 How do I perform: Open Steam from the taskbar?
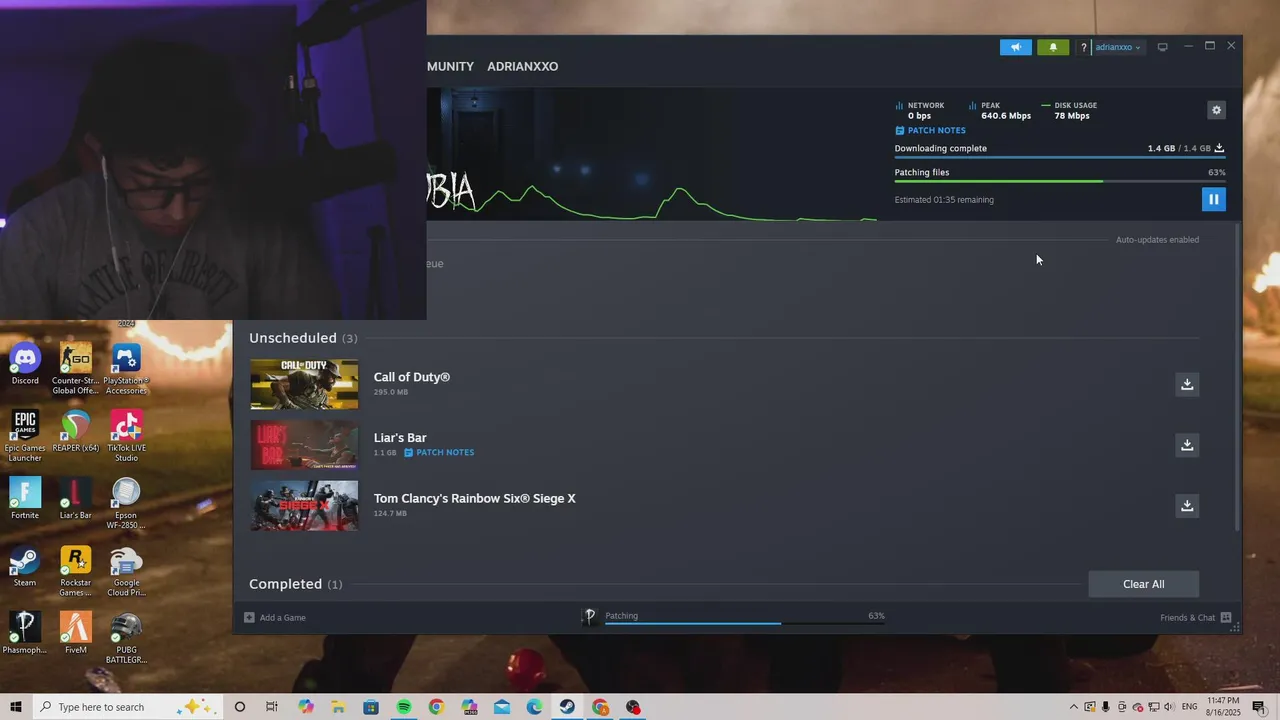pos(567,707)
